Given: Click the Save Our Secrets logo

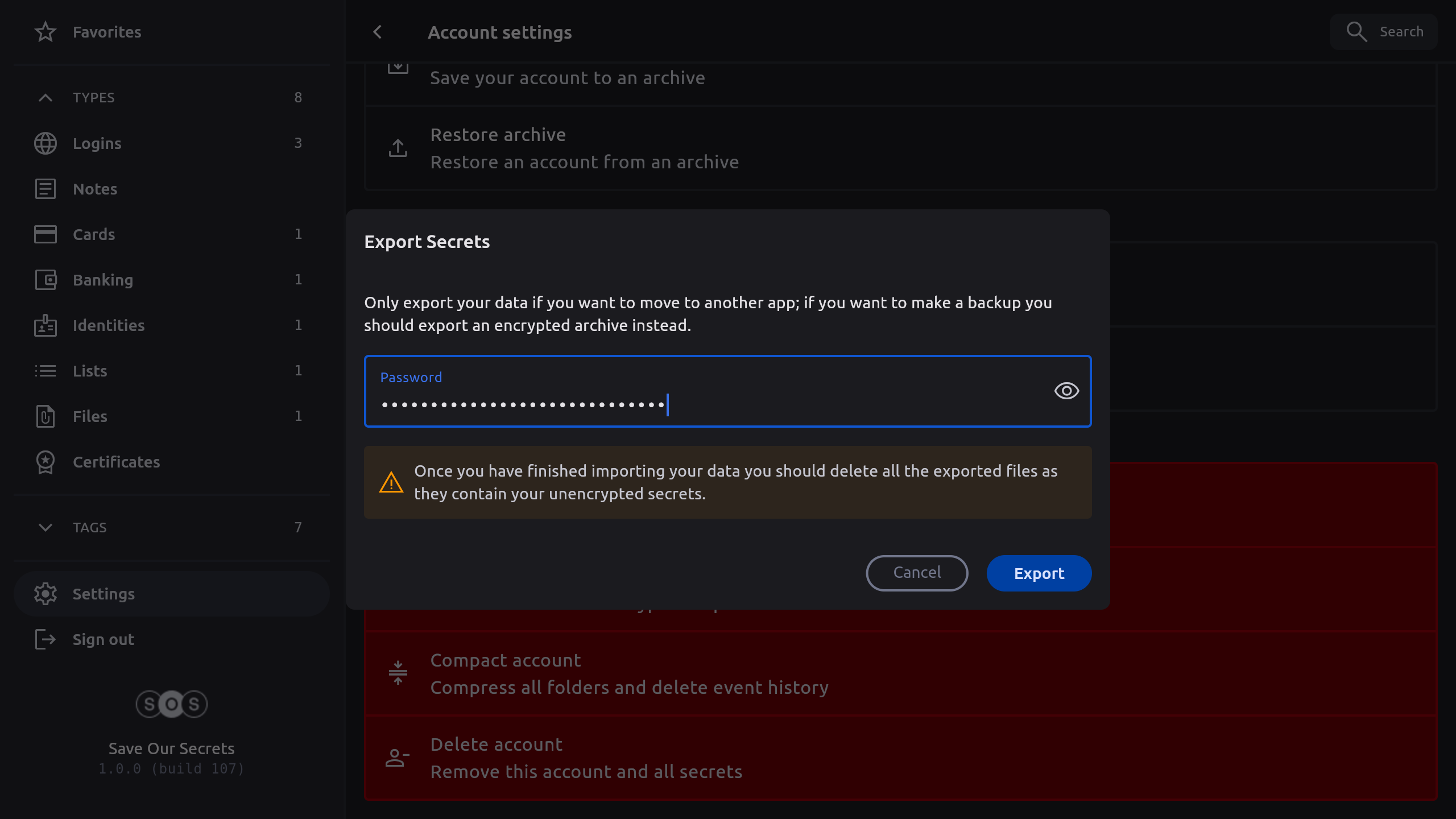Looking at the screenshot, I should [171, 704].
